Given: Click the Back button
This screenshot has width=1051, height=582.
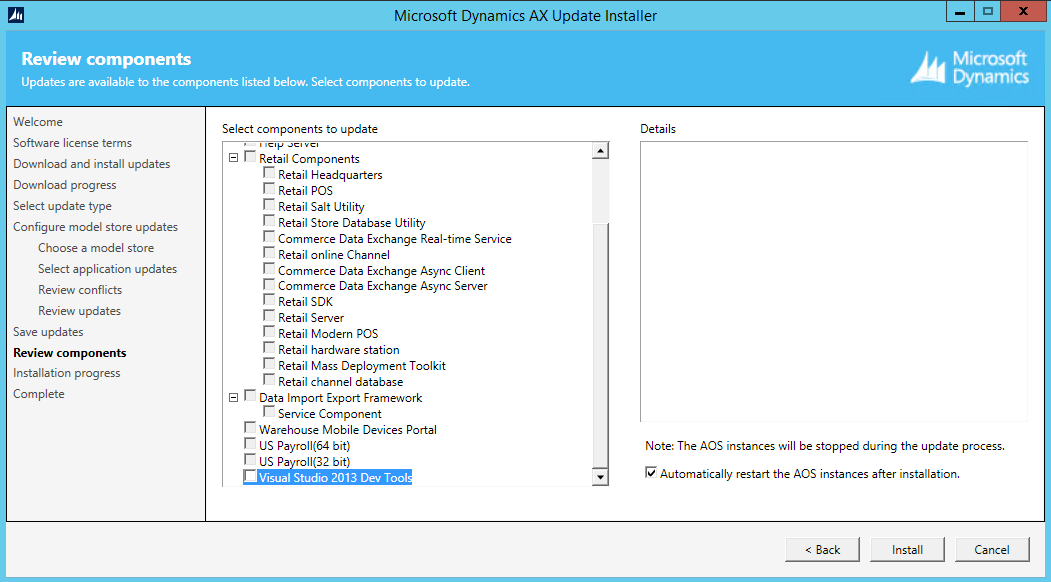Looking at the screenshot, I should coord(821,549).
